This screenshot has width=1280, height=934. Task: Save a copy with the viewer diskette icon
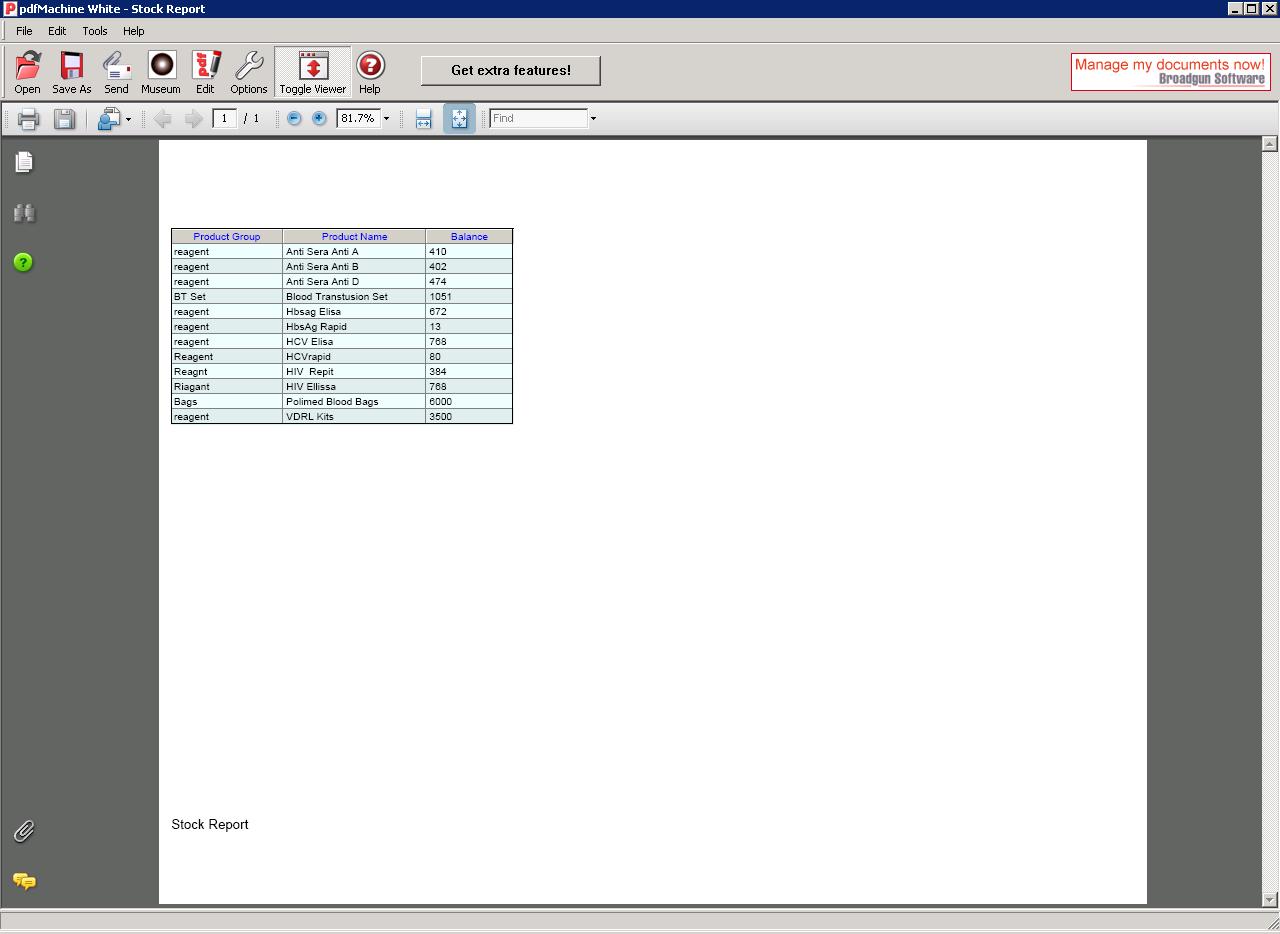pos(64,119)
